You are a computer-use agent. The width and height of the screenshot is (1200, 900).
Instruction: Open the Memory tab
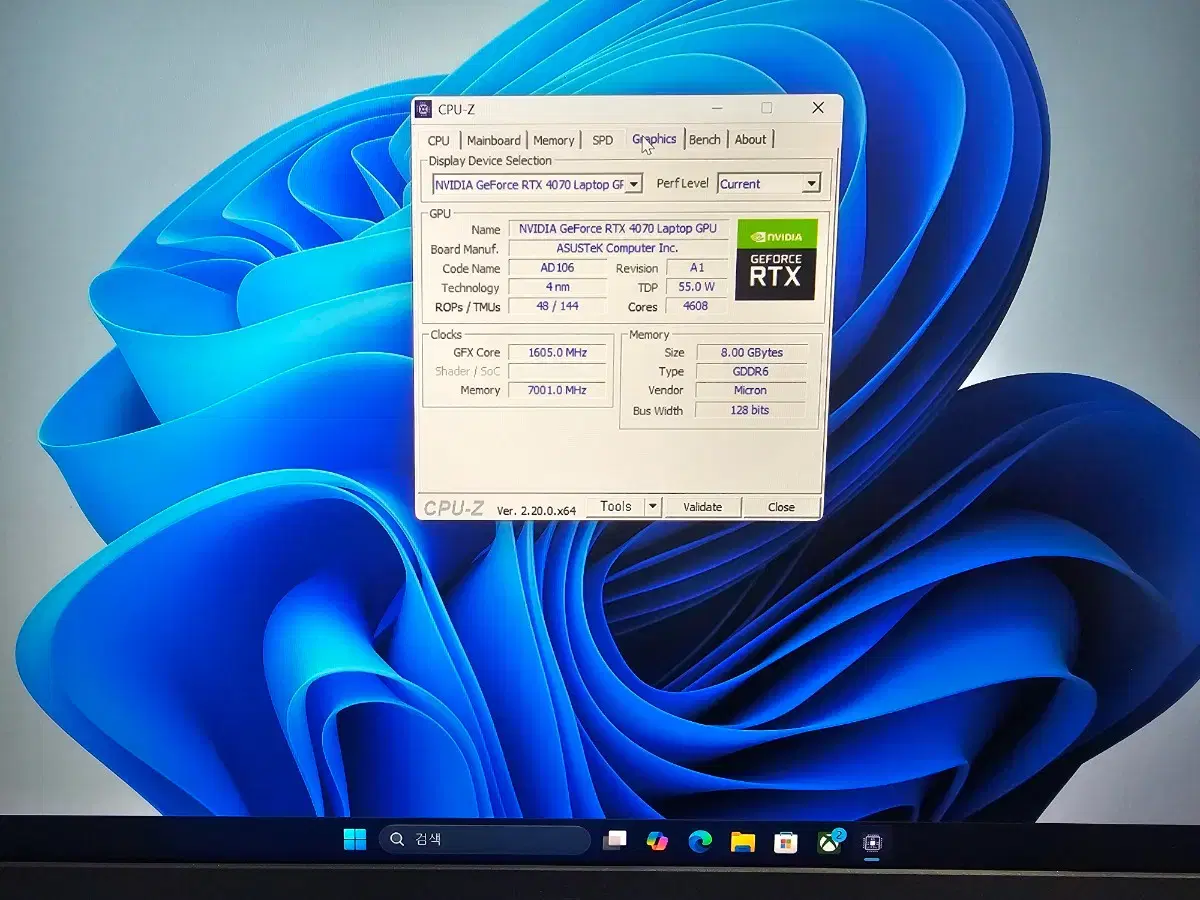pos(554,140)
